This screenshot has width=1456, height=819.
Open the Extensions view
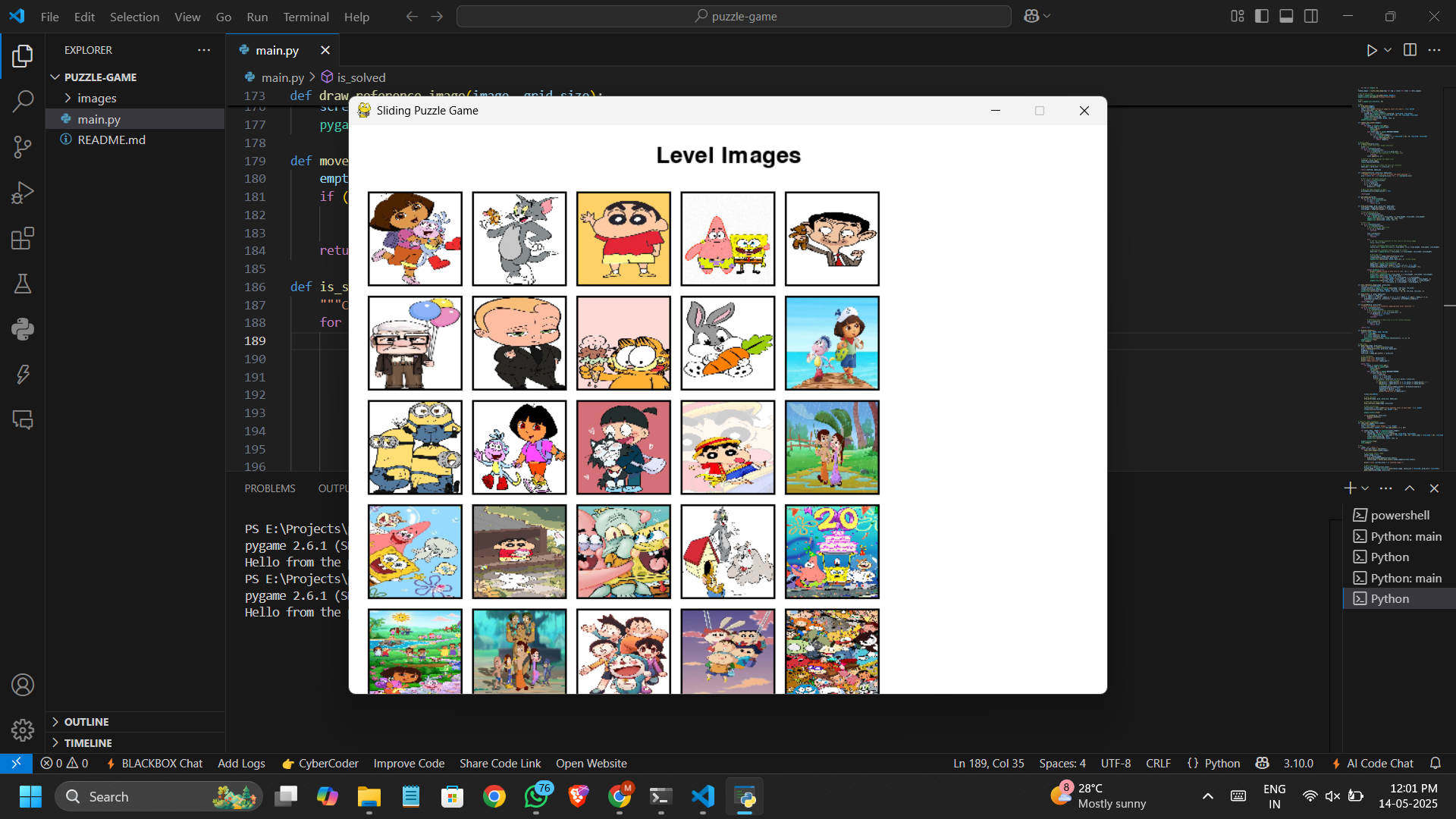[23, 238]
